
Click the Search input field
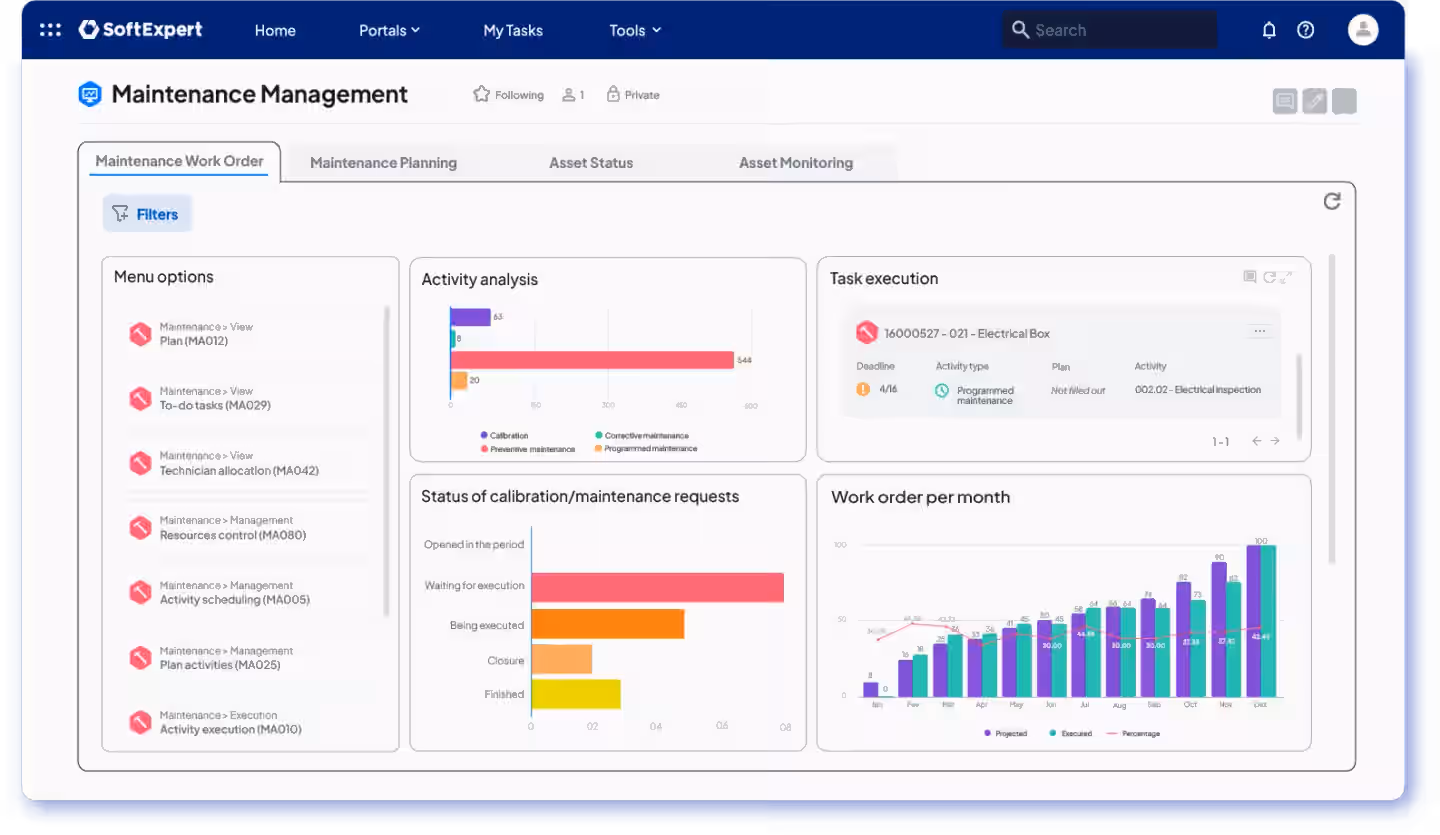click(1109, 30)
